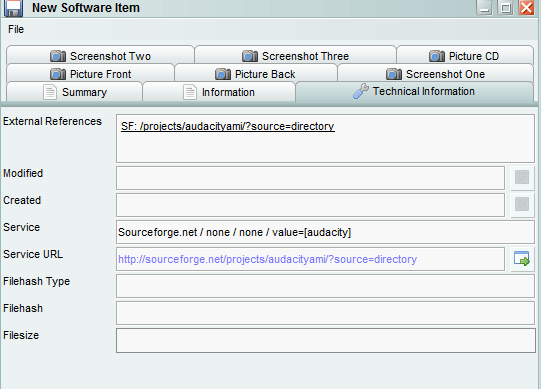Viewport: 541px width, 389px height.
Task: Open the Picture Front tab
Action: tap(90, 74)
